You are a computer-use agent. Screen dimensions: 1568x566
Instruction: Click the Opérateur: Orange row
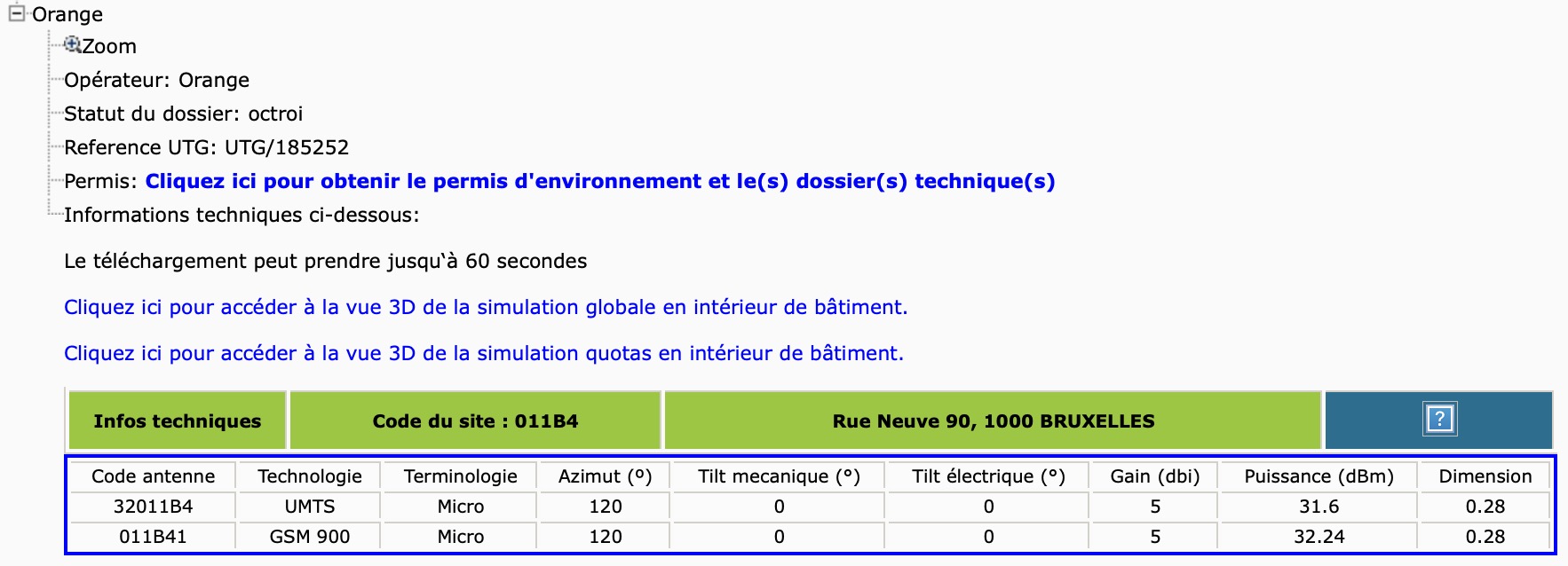(x=156, y=80)
